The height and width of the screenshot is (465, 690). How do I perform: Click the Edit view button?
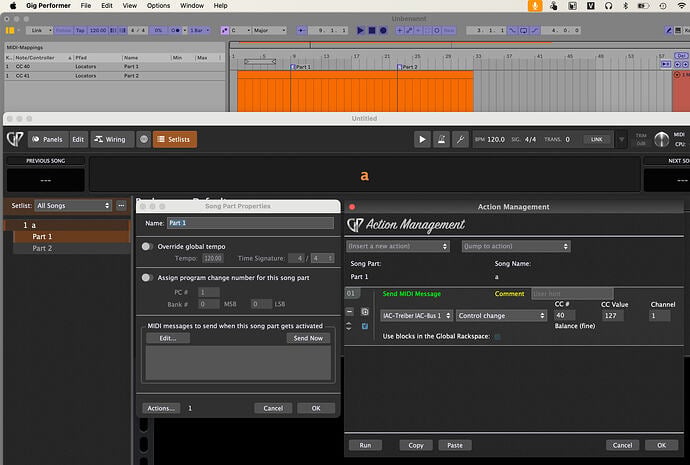tap(78, 139)
